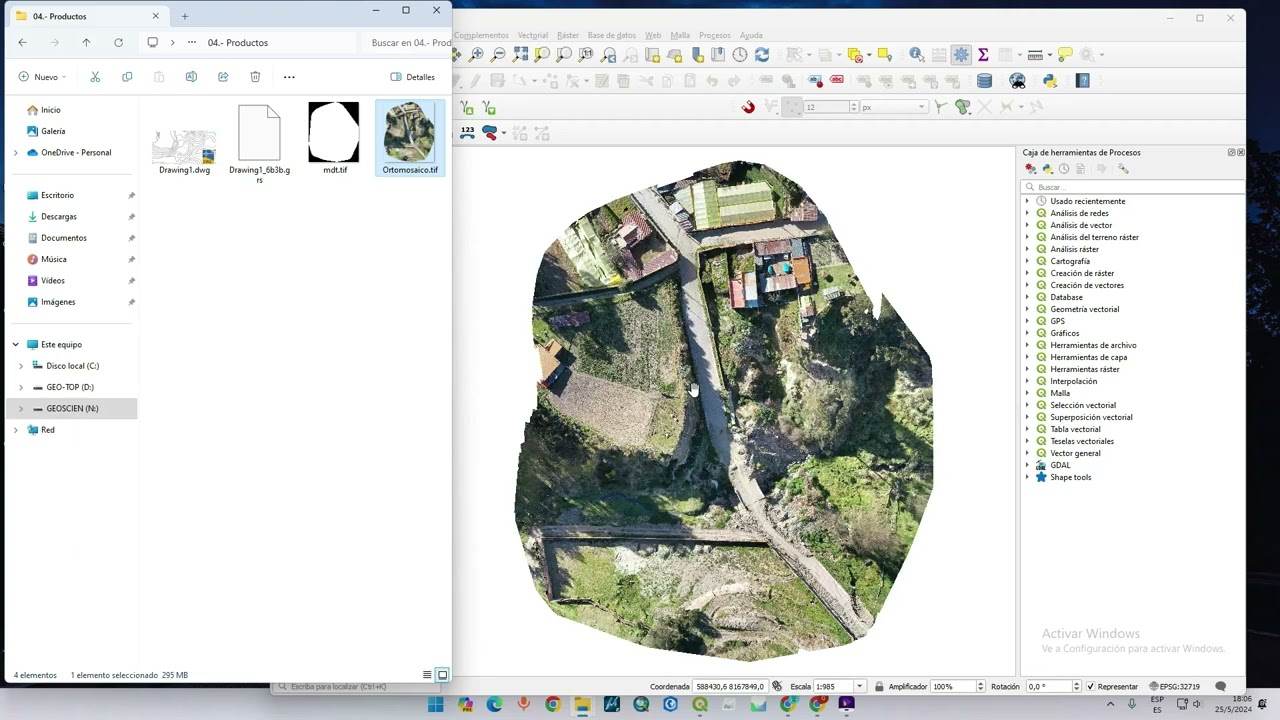Click the Detalles pane button

[413, 77]
